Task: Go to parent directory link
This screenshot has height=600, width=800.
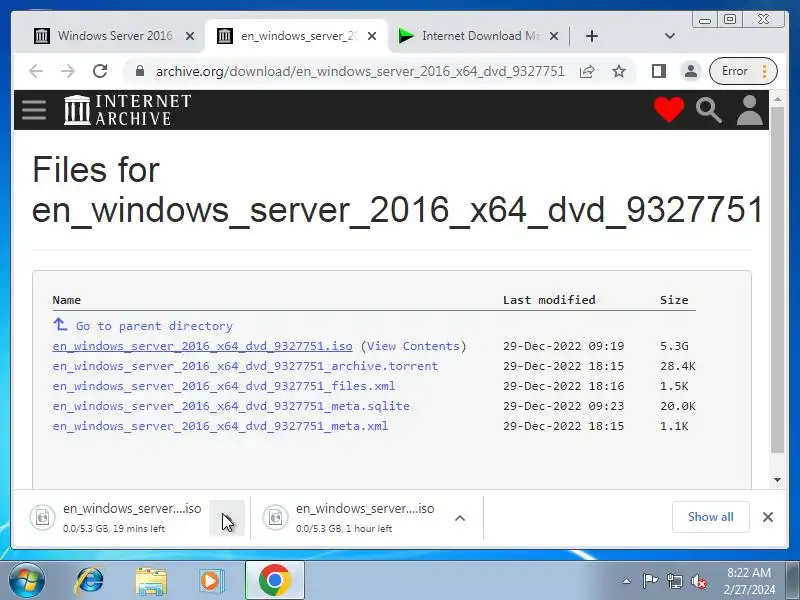Action: (154, 326)
